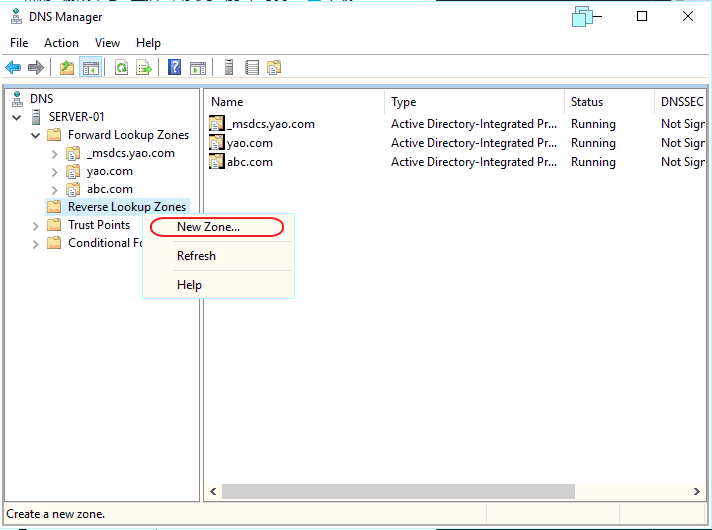The image size is (712, 530).
Task: Toggle Show/Hide Action Pane toolbar icon
Action: (198, 68)
